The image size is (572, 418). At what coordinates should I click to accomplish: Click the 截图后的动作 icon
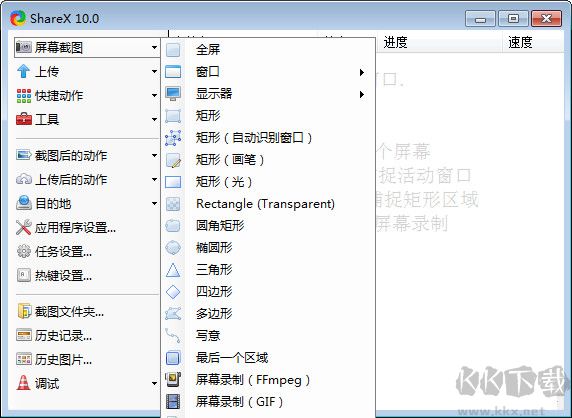pyautogui.click(x=24, y=155)
